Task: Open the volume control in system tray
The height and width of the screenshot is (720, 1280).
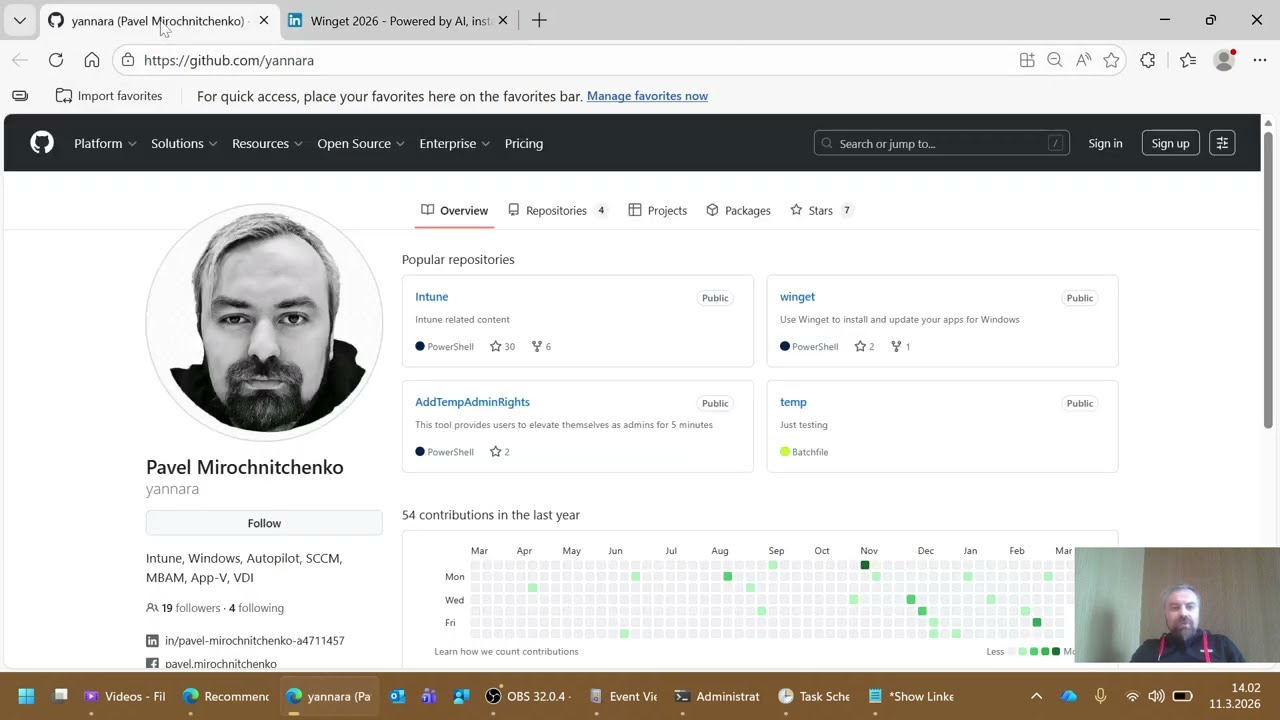Action: [x=1156, y=696]
